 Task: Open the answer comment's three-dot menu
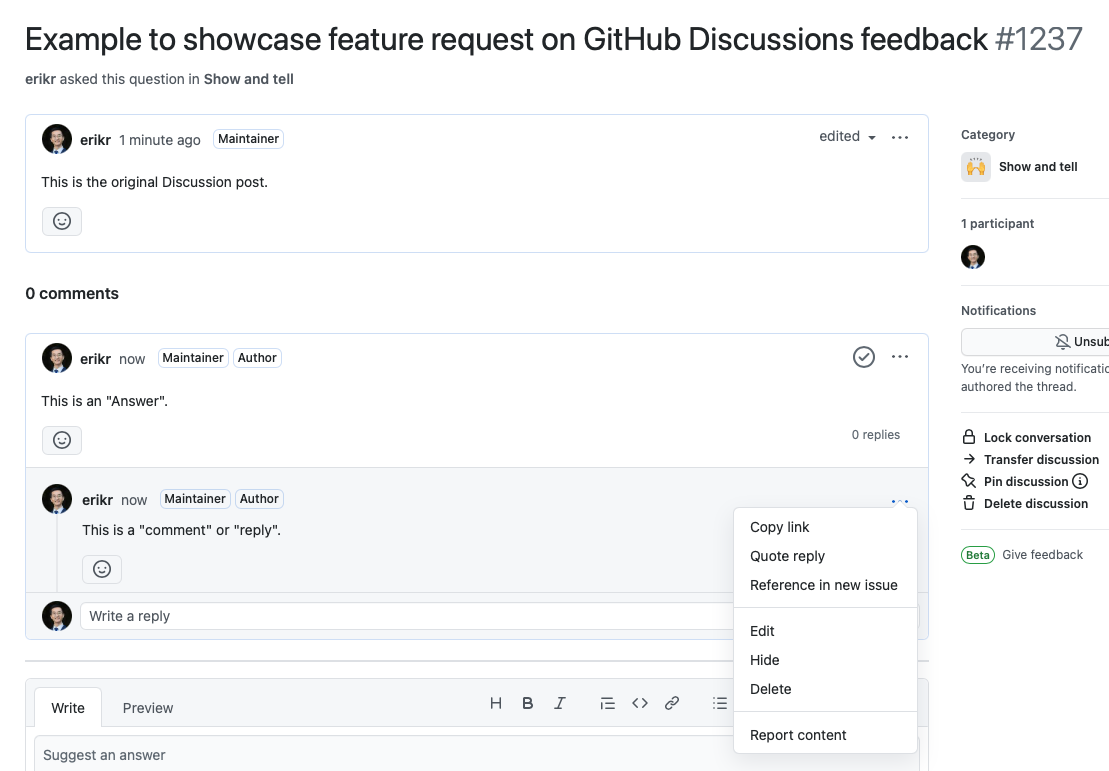pos(900,357)
